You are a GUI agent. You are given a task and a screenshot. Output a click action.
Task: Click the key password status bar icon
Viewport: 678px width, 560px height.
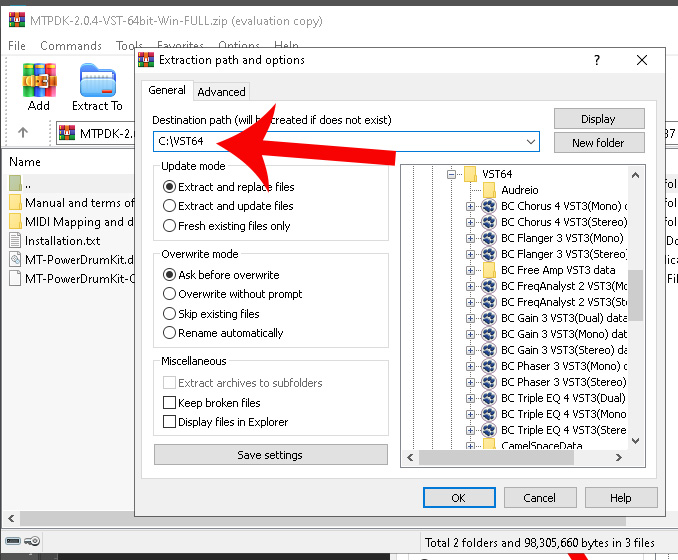point(32,541)
